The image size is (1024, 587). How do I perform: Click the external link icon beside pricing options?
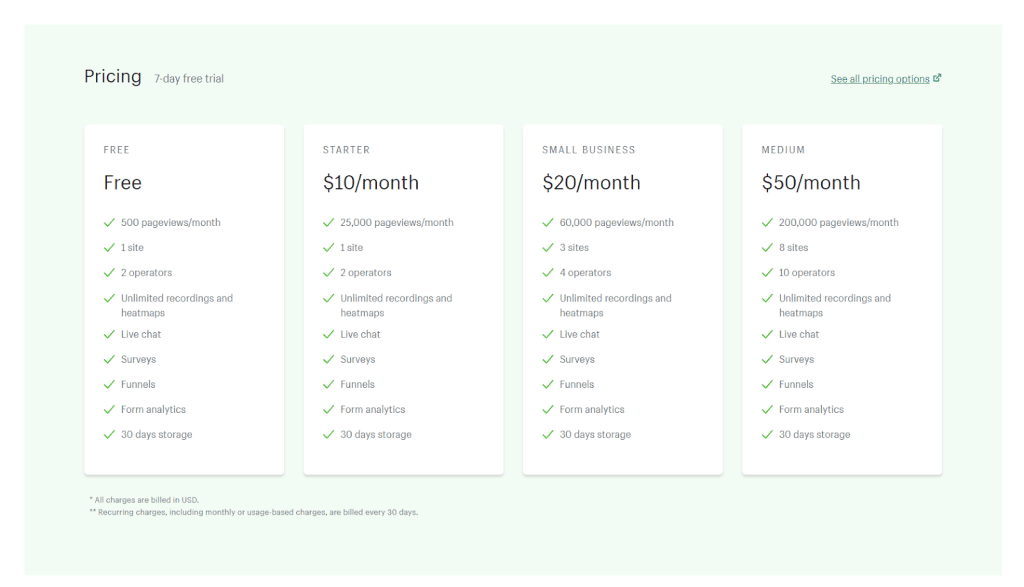pyautogui.click(x=937, y=78)
